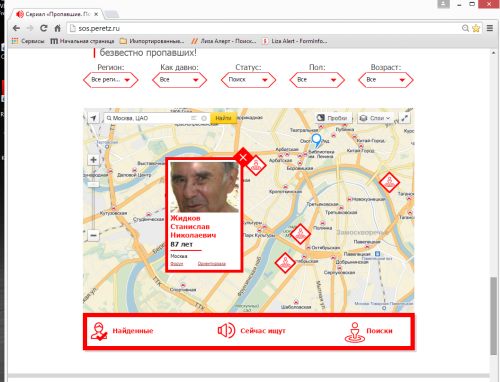Click the yellow Найти search button
This screenshot has width=500, height=382.
(x=223, y=118)
